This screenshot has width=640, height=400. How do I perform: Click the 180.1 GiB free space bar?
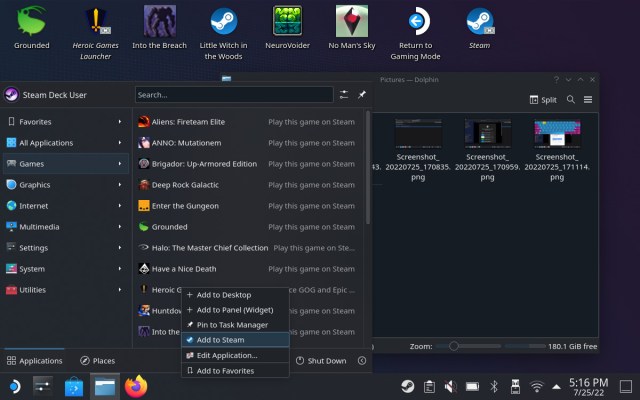[551, 346]
